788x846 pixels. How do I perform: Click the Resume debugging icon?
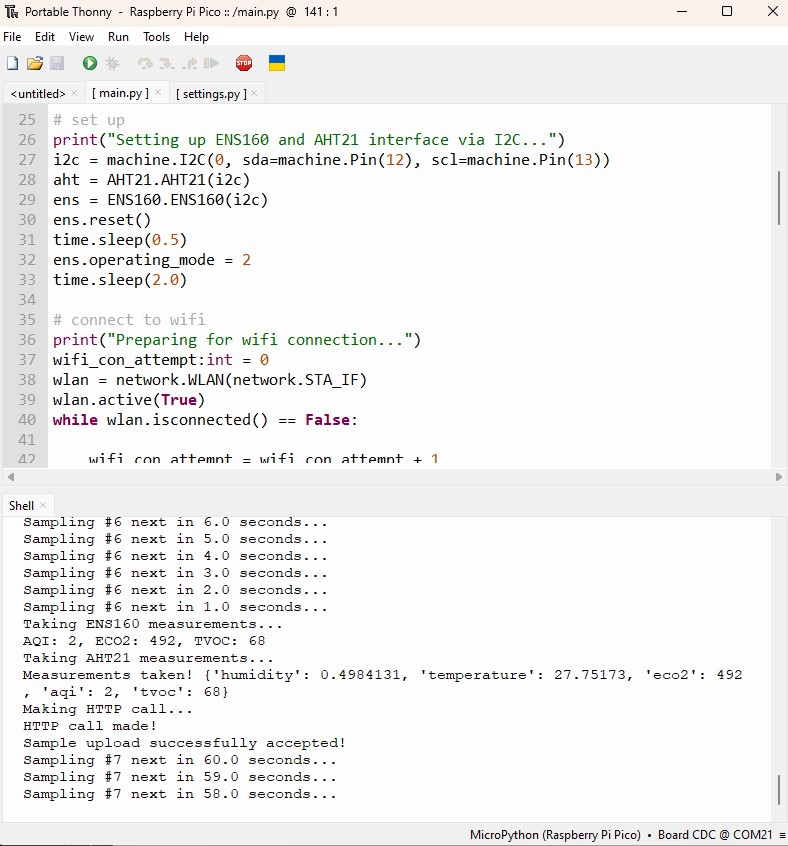point(211,63)
